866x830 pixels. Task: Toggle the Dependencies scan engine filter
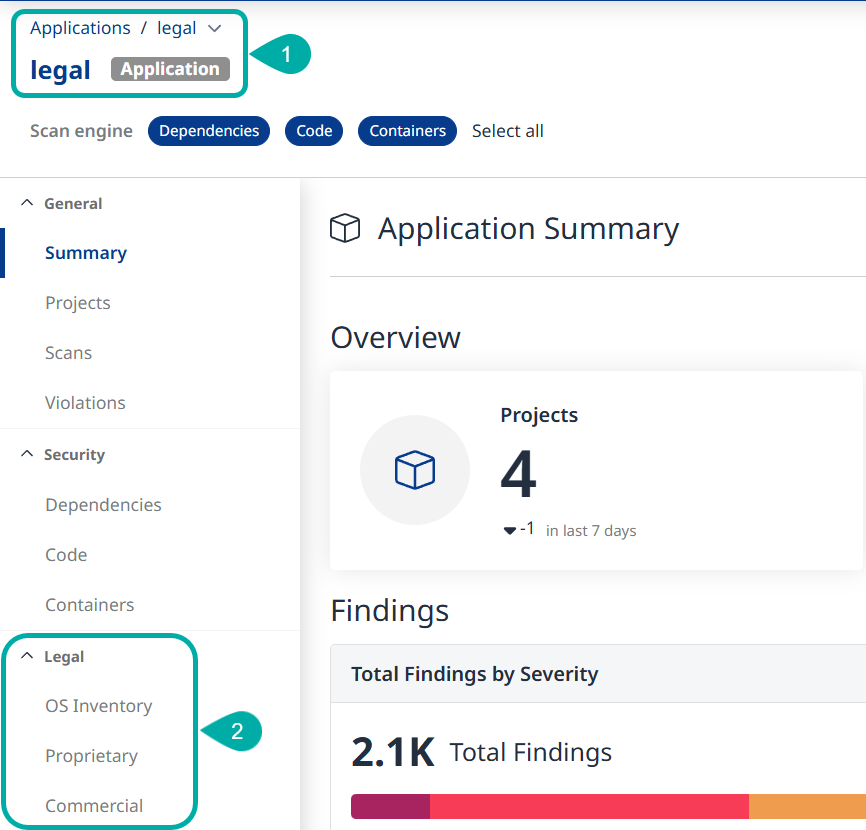tap(209, 131)
